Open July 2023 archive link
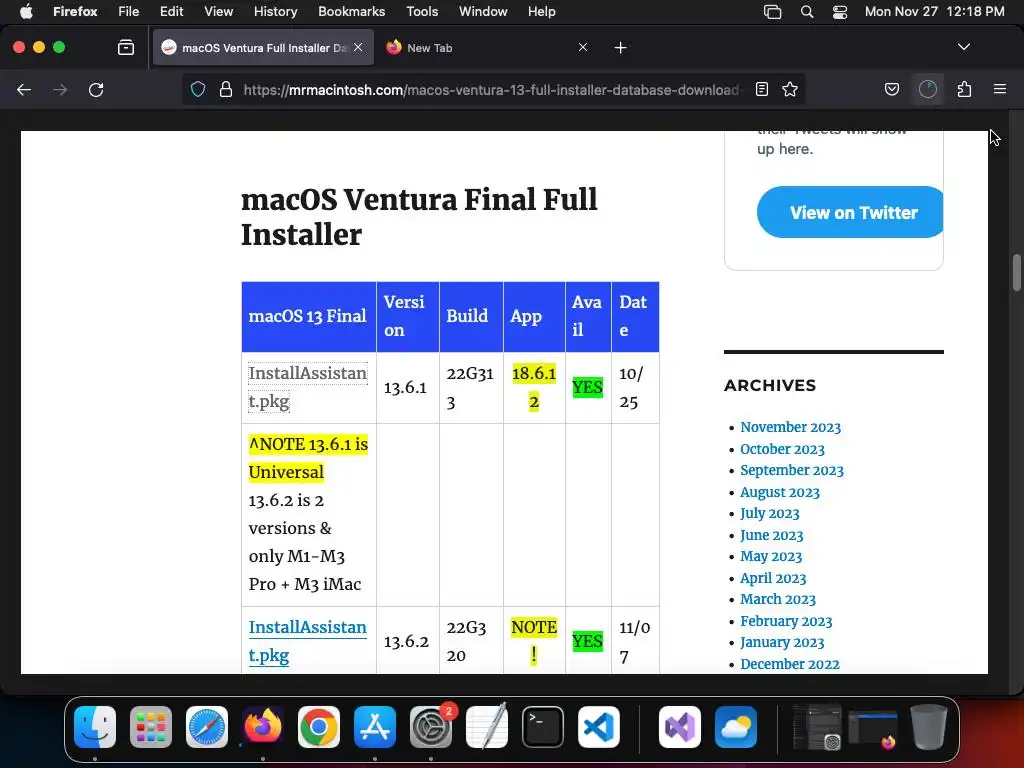 (x=769, y=513)
